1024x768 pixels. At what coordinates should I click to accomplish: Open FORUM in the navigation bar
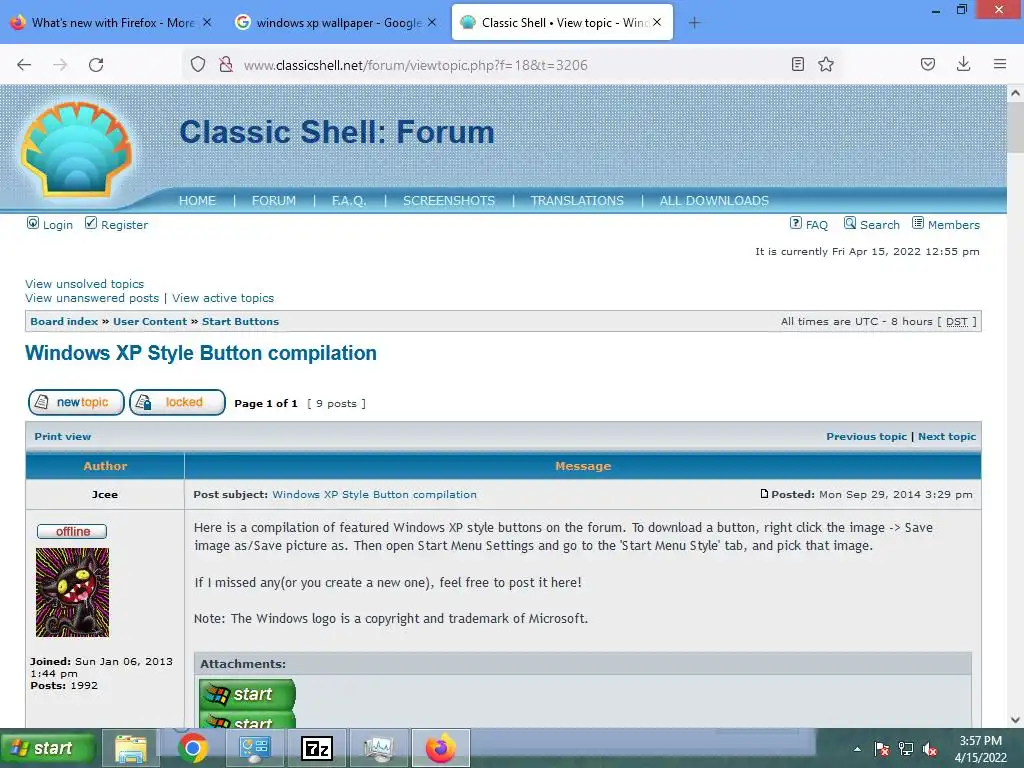[274, 200]
